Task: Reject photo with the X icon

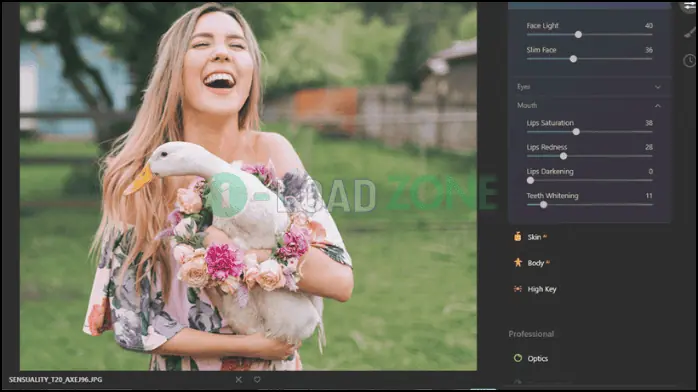Action: tap(239, 380)
